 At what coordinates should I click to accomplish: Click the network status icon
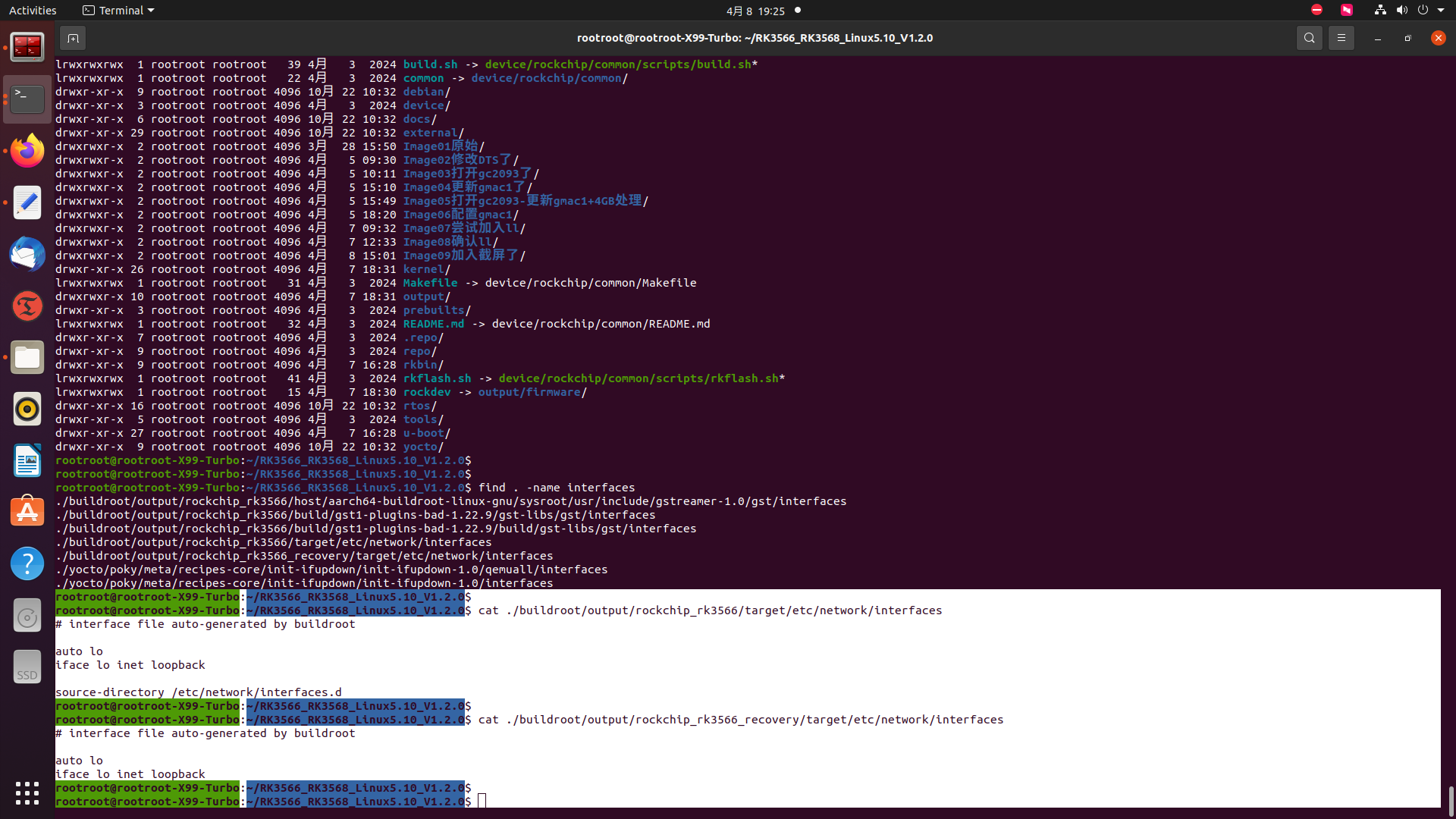pyautogui.click(x=1380, y=11)
